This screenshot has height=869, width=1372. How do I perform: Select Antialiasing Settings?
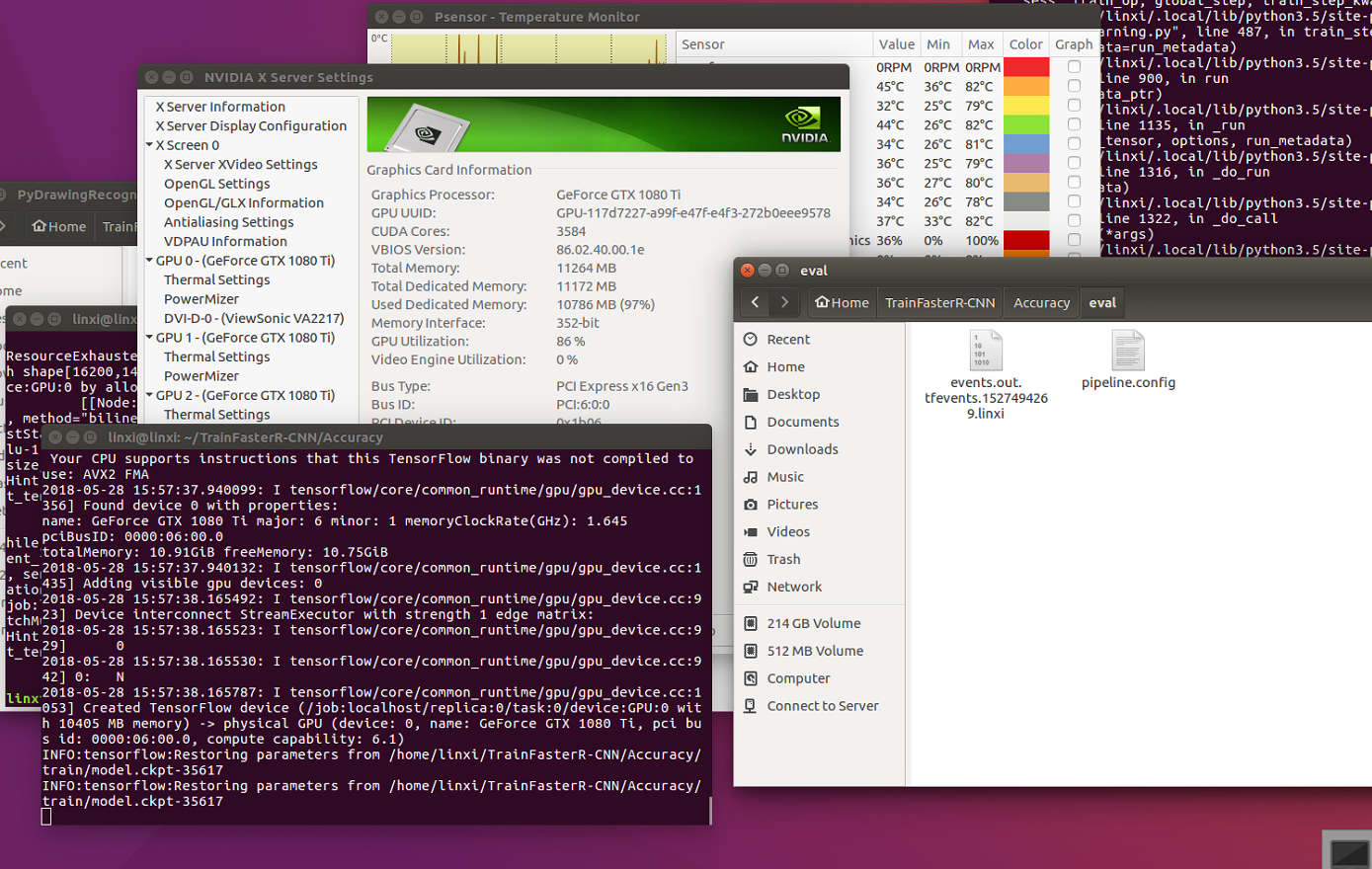[229, 222]
